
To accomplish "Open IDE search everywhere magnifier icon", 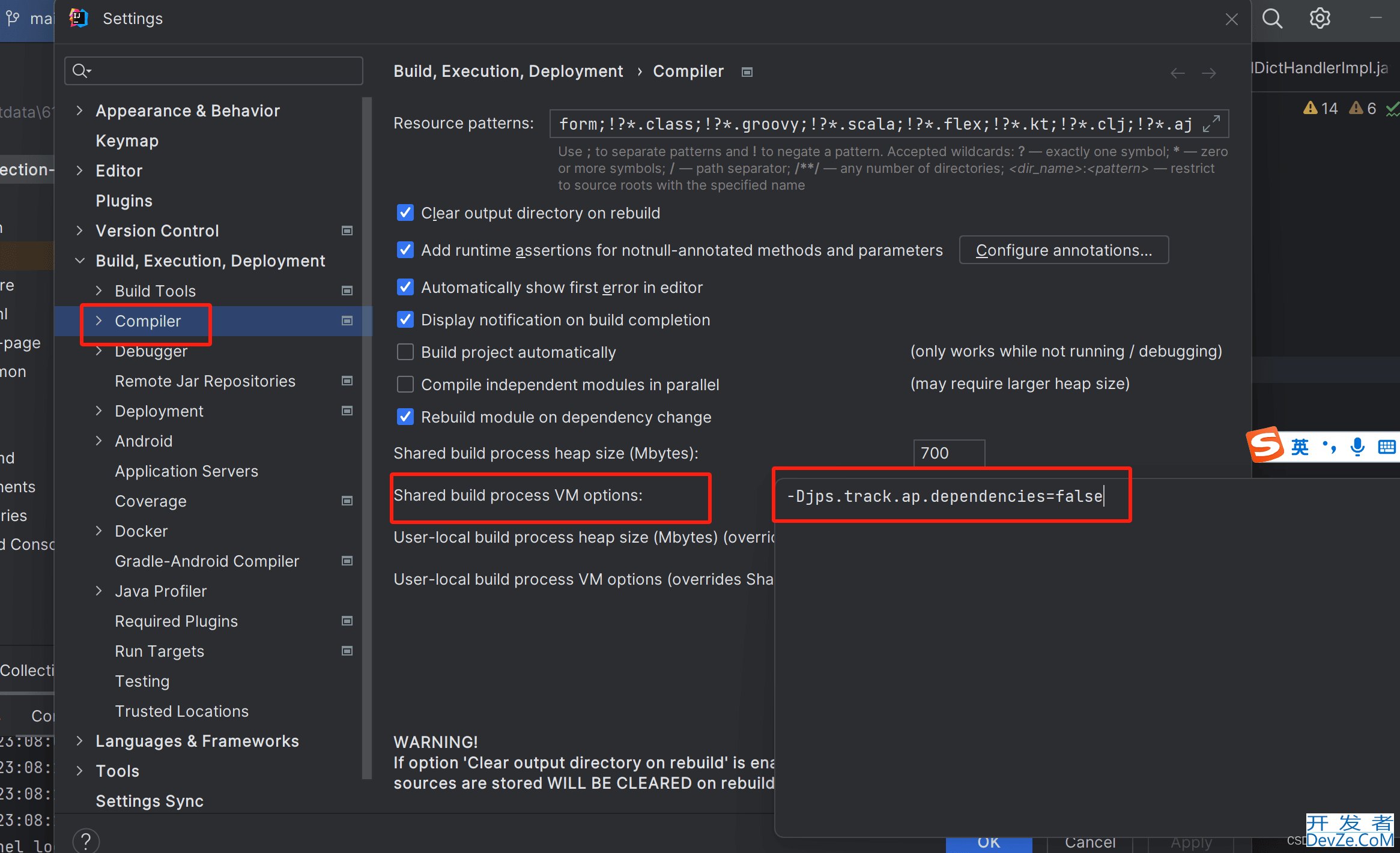I will point(1272,19).
